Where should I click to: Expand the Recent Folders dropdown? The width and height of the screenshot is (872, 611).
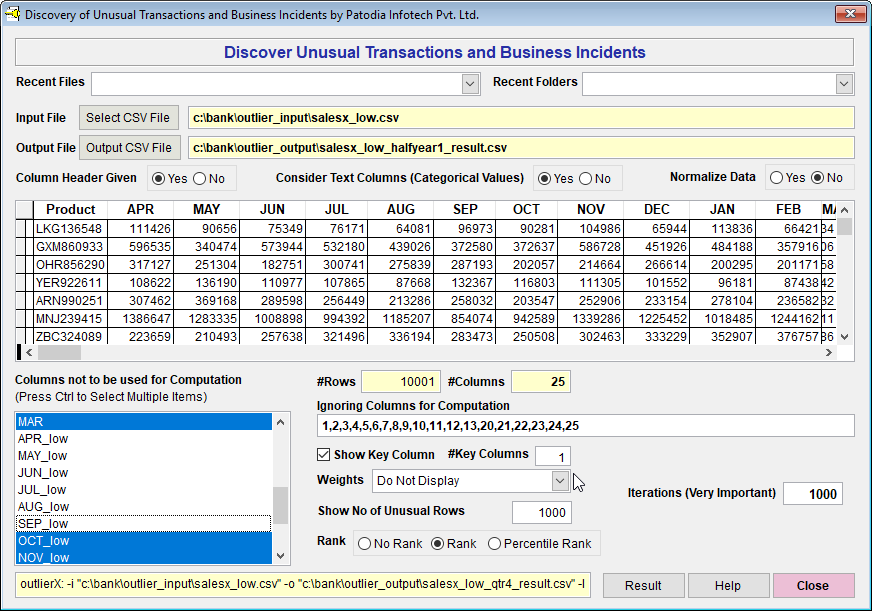click(x=844, y=84)
